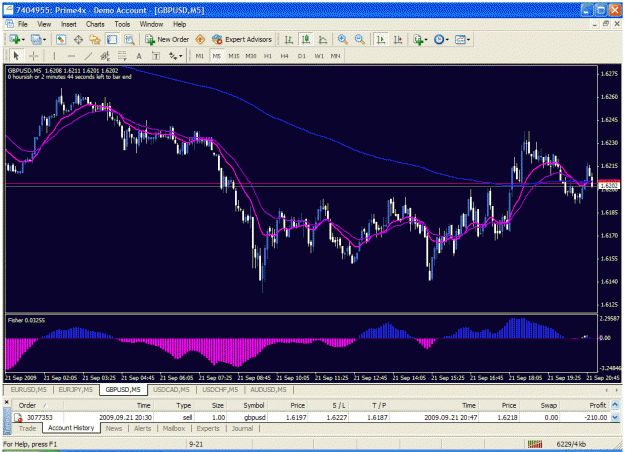Toggle chart Auto Scroll
Viewport: 625px width, 452px height.
(x=381, y=39)
